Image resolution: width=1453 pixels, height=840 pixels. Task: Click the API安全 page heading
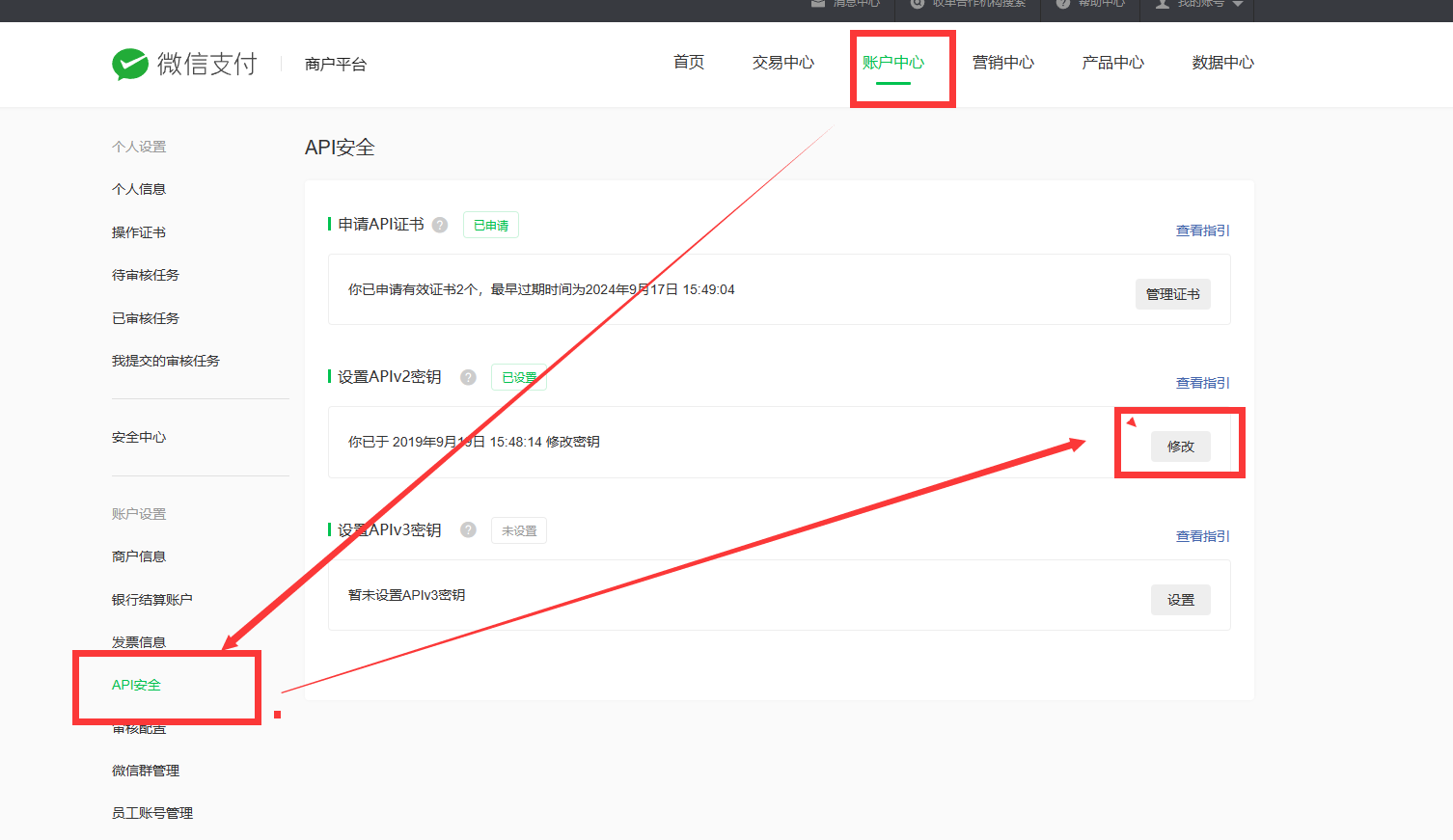340,148
